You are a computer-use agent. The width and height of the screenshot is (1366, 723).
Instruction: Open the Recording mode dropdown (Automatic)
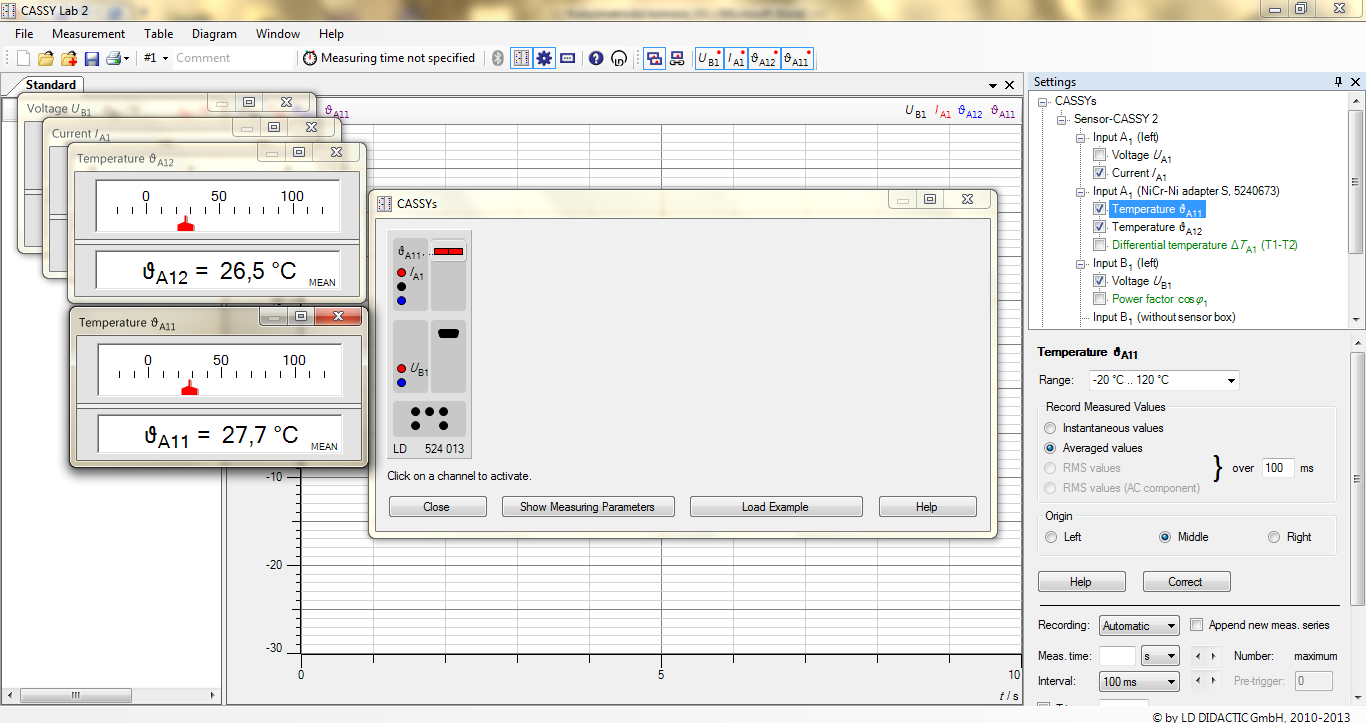tap(1139, 626)
